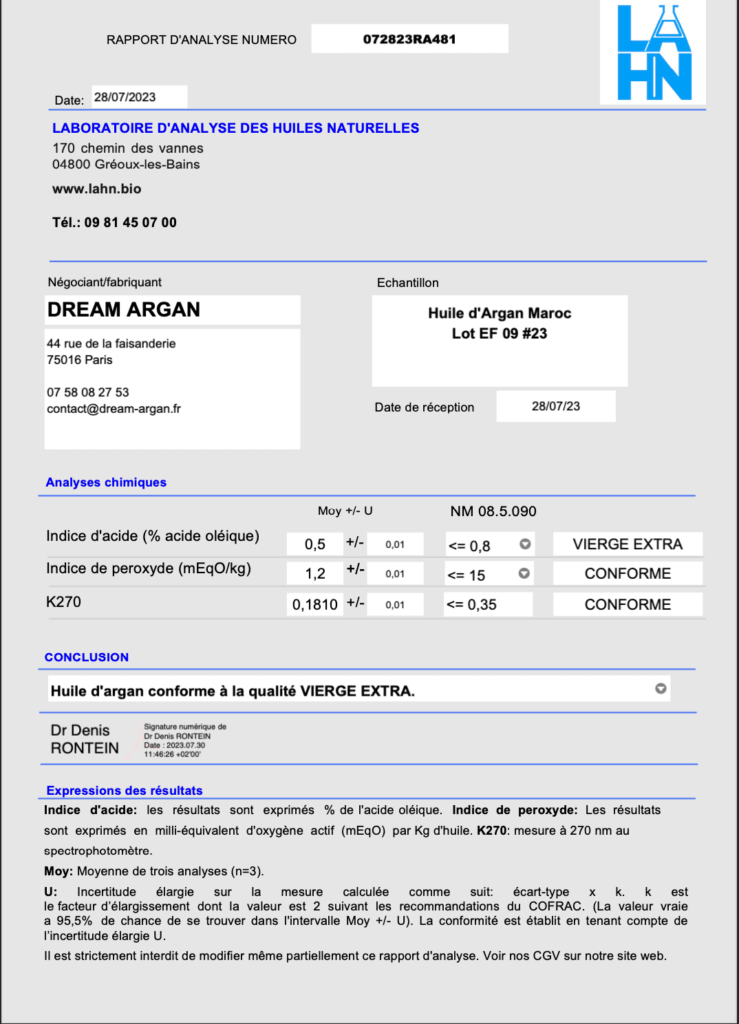The width and height of the screenshot is (739, 1024).
Task: Click the www.lahn.bio website address
Action: 97,189
